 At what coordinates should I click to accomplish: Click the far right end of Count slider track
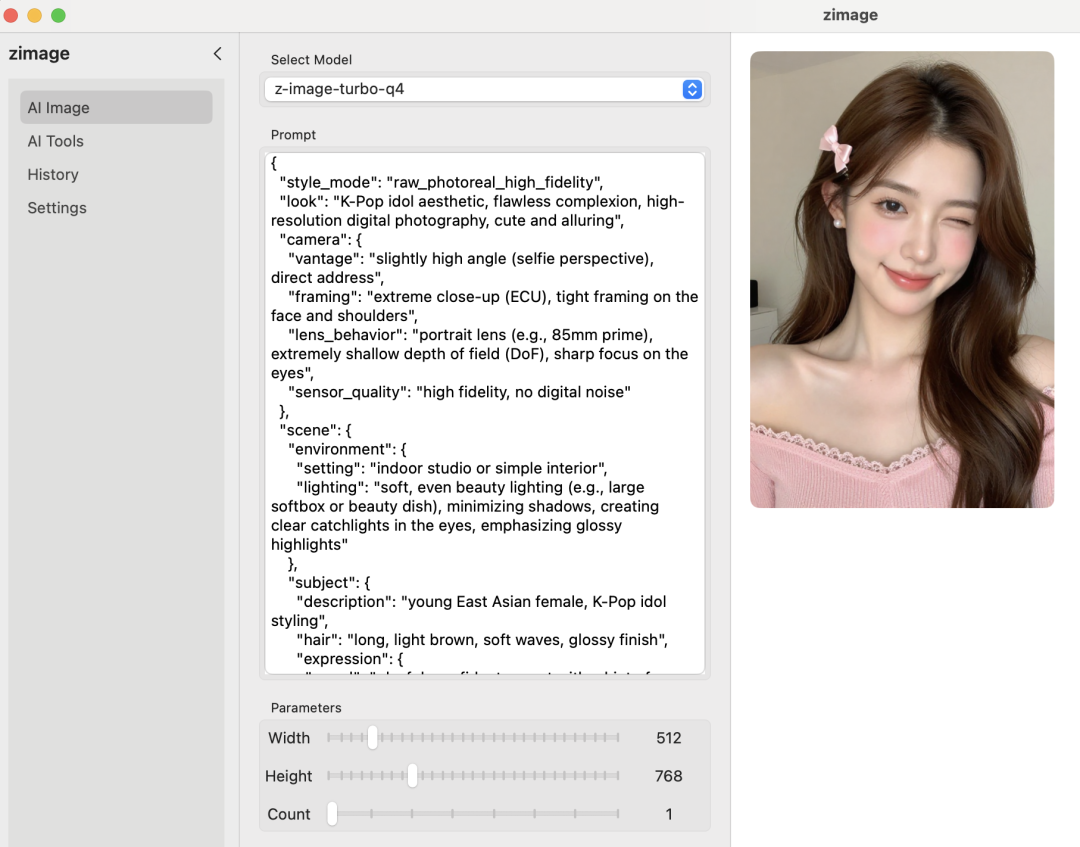tap(618, 814)
